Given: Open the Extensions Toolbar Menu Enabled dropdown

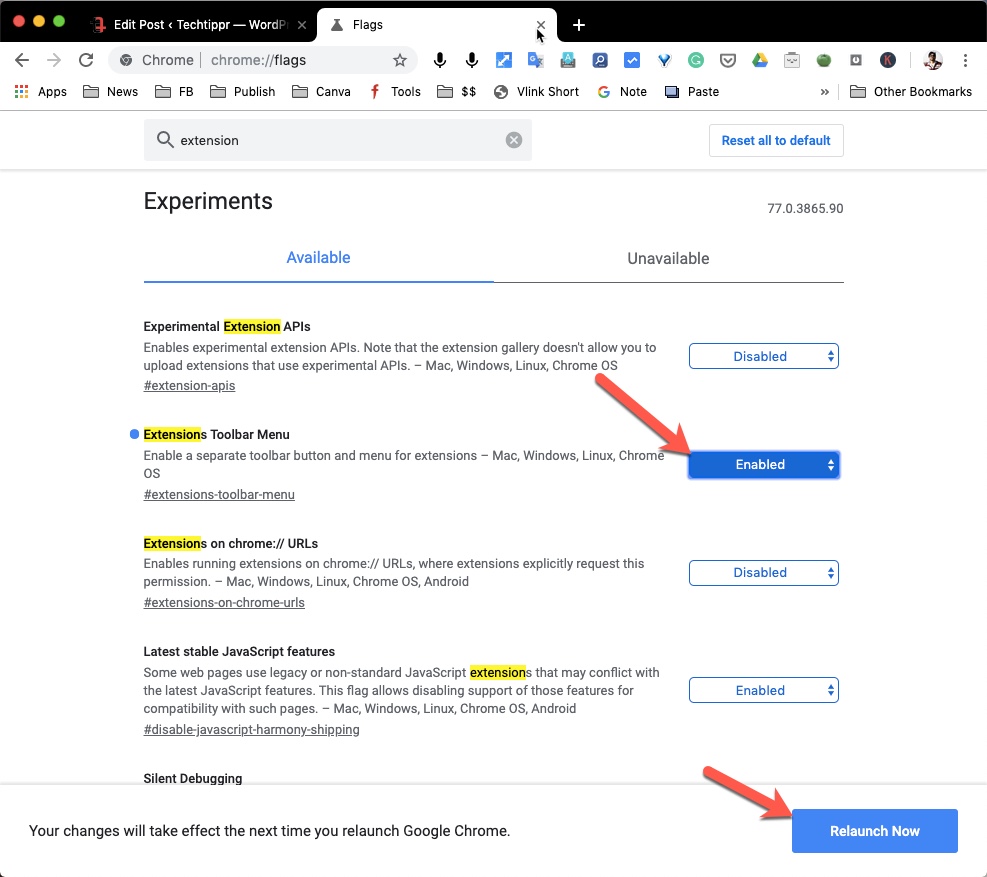Looking at the screenshot, I should 764,464.
